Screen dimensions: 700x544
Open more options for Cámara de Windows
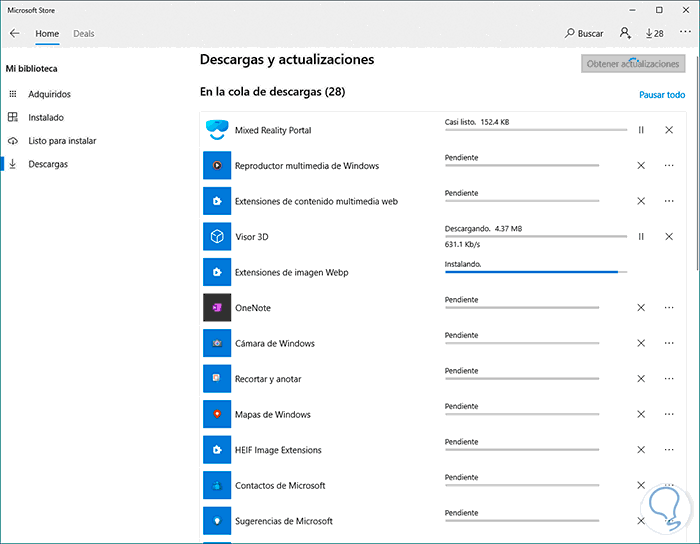coord(669,343)
